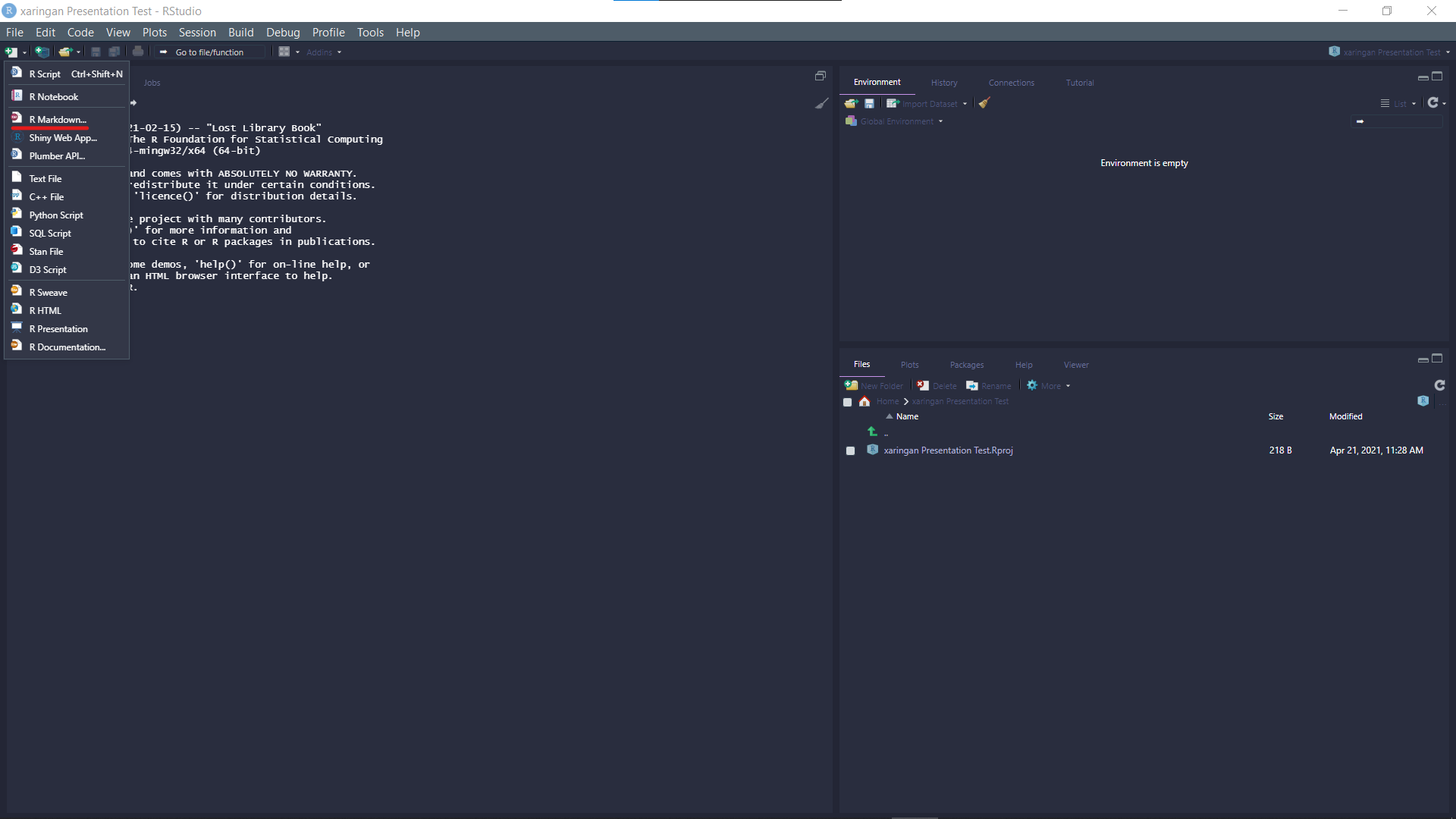The height and width of the screenshot is (819, 1456).
Task: Select R Script from the new file menu
Action: pos(67,74)
